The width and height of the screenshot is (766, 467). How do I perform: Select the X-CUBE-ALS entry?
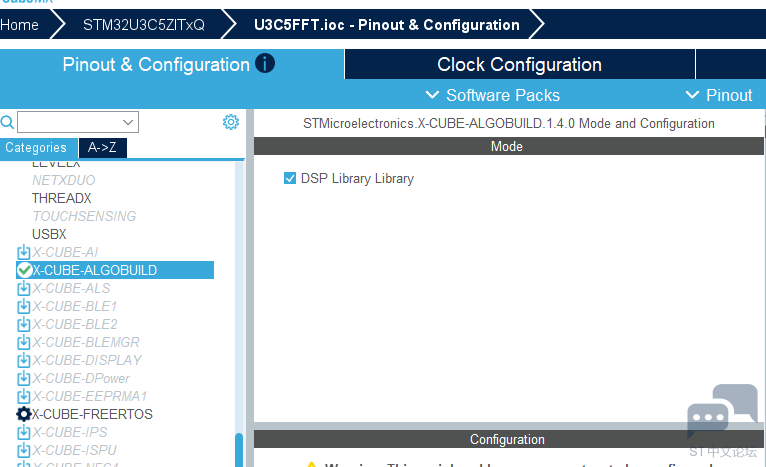71,288
